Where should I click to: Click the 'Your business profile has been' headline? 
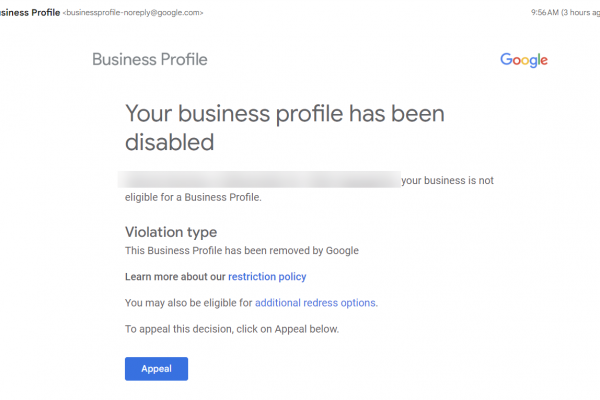tap(285, 112)
